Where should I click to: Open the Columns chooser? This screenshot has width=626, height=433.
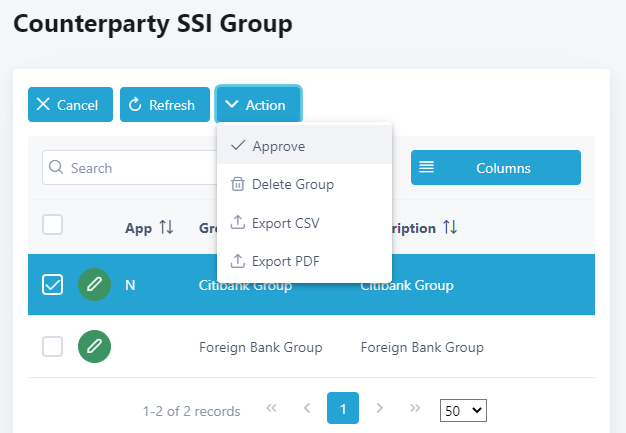(x=495, y=168)
